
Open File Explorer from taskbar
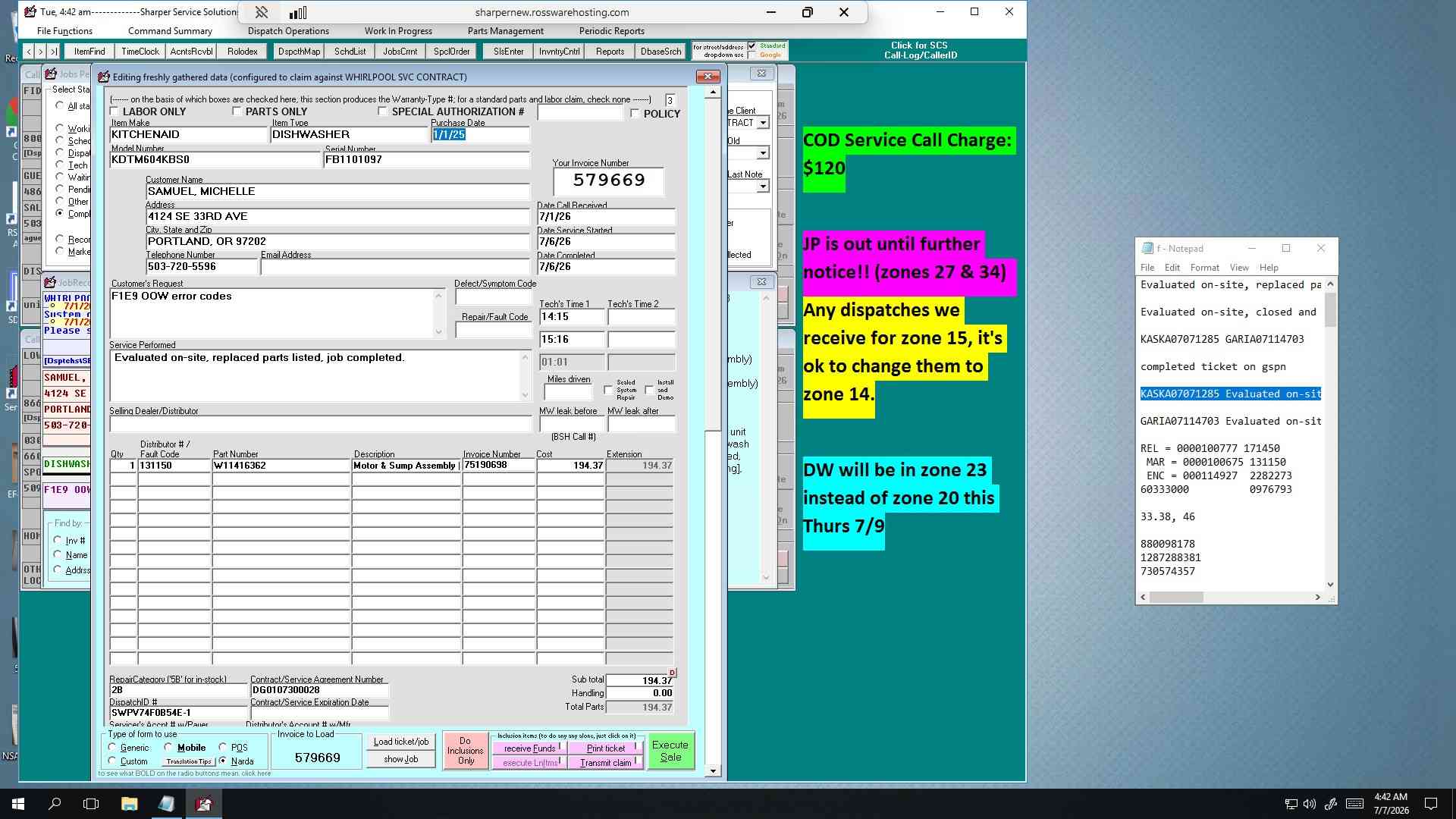point(129,804)
